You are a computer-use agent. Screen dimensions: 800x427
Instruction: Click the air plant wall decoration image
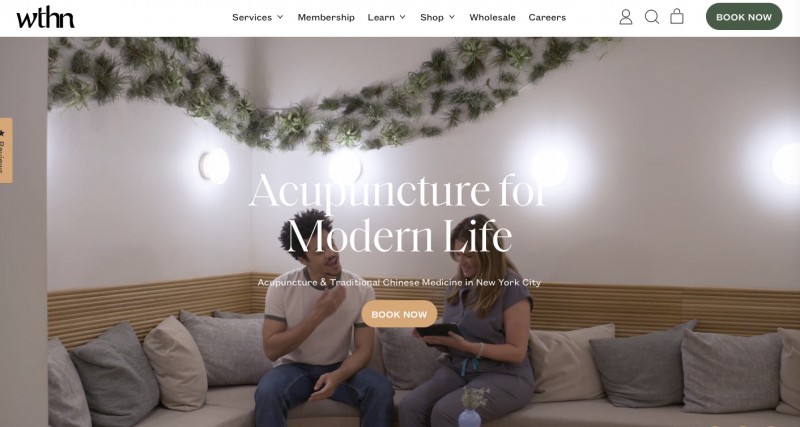327,92
